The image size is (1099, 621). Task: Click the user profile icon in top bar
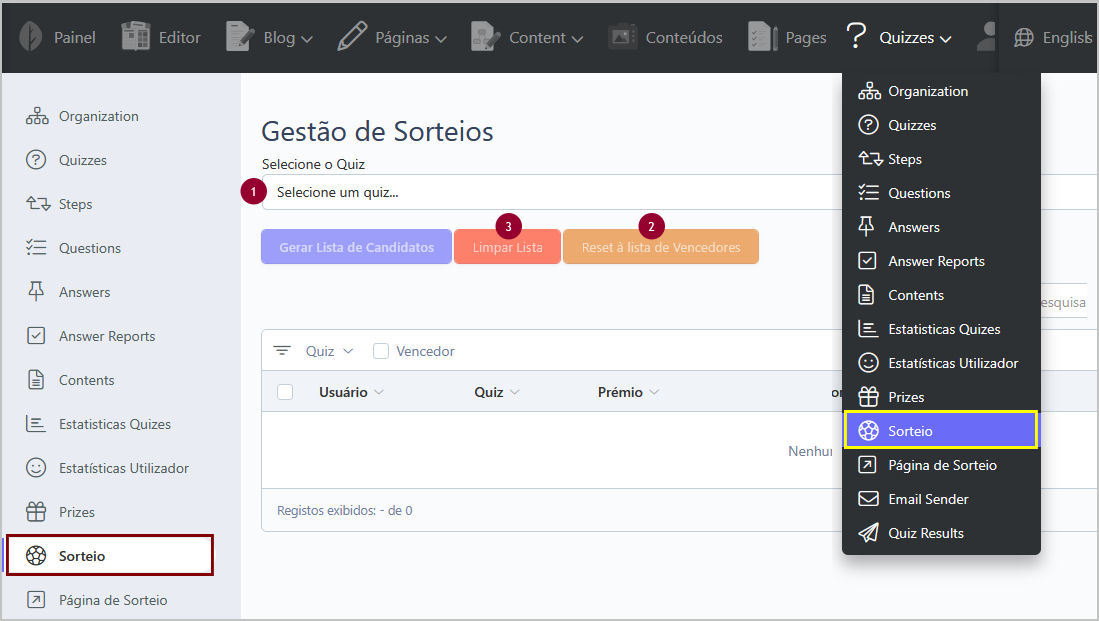pos(987,36)
